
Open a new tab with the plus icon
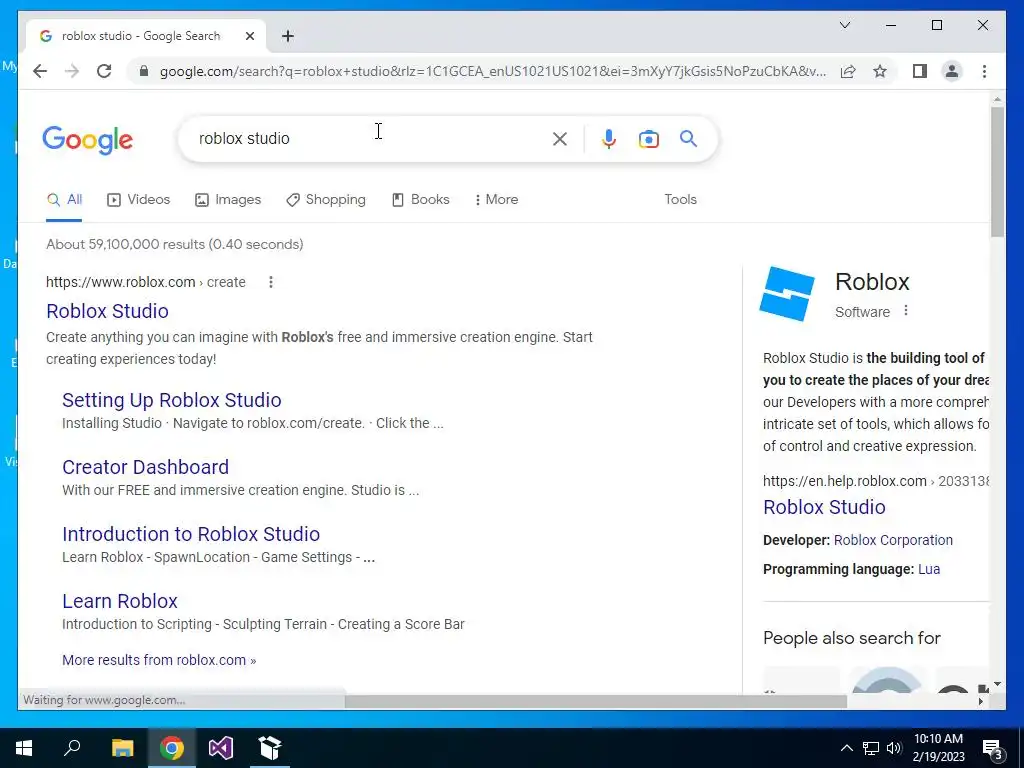click(x=288, y=36)
